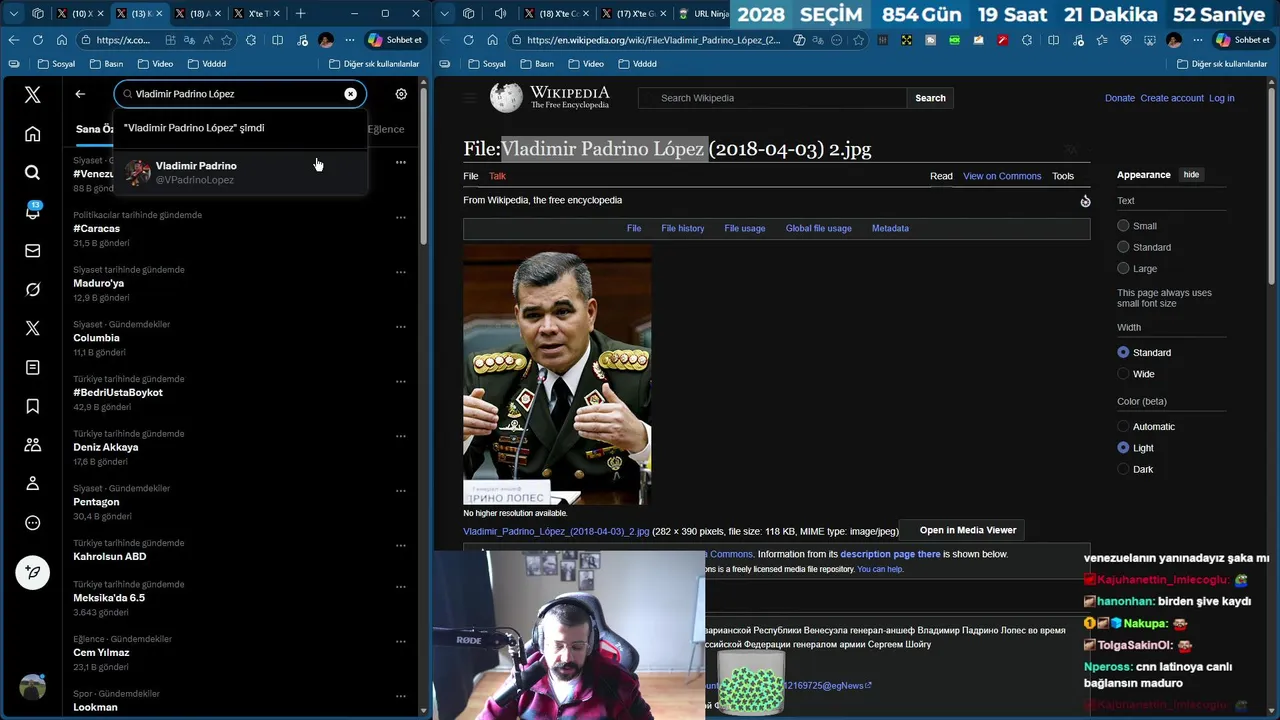Screen dimensions: 1280x720
Task: Toggle split screen icon in the x.com window toolbar
Action: pyautogui.click(x=276, y=40)
